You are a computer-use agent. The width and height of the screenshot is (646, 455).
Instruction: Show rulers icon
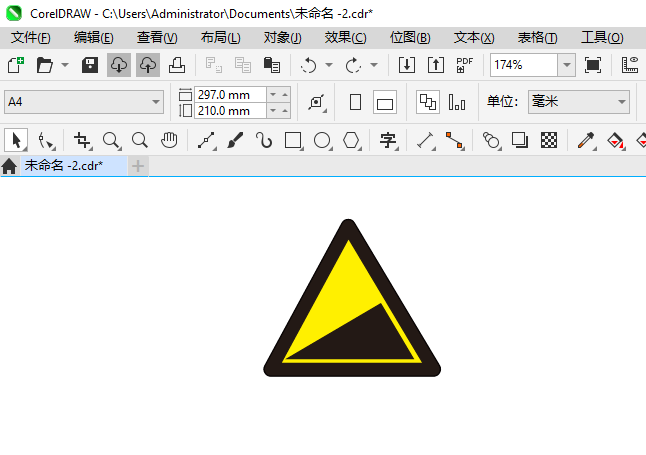[x=630, y=65]
